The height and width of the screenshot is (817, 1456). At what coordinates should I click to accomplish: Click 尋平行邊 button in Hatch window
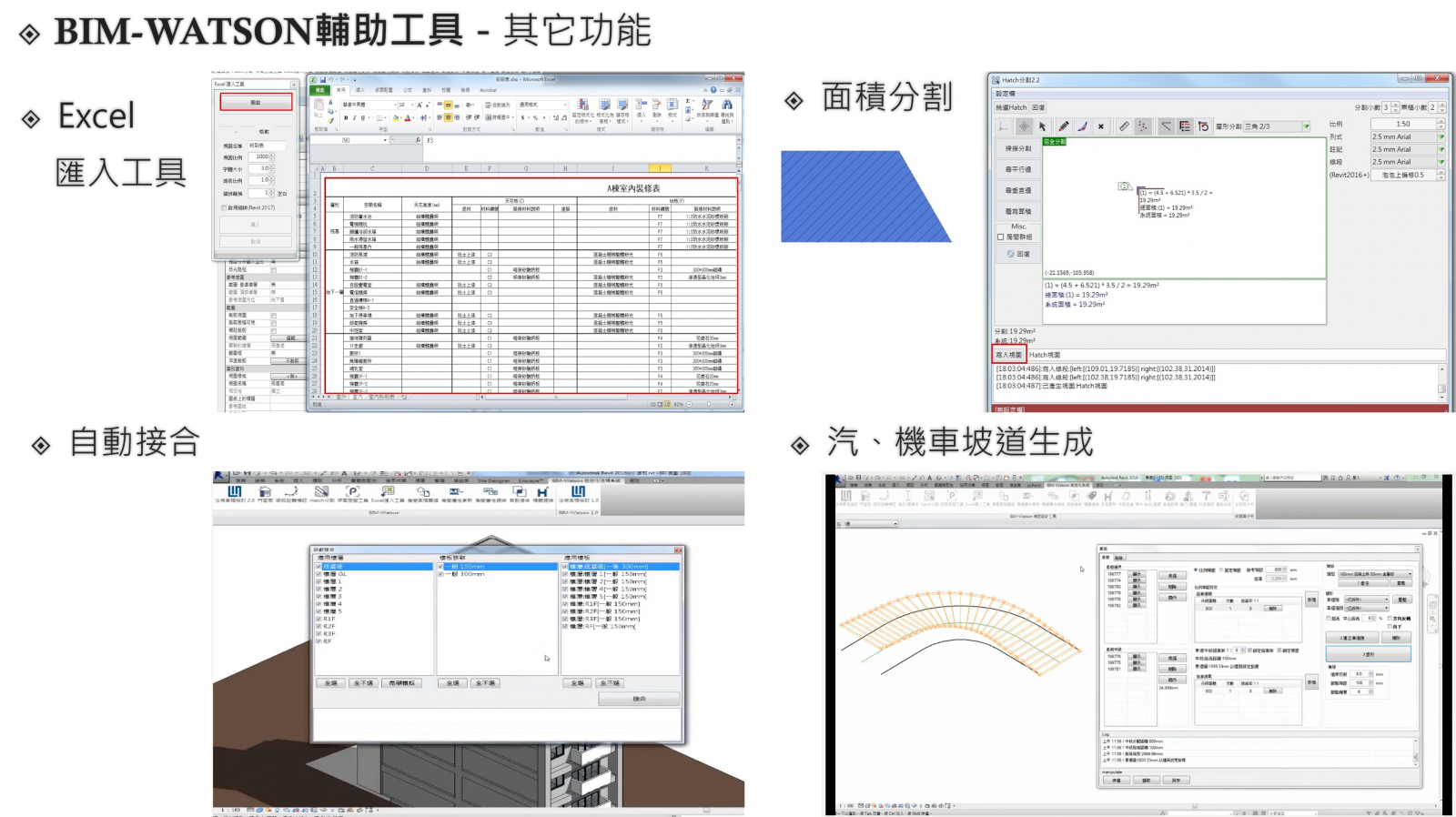pyautogui.click(x=1018, y=169)
